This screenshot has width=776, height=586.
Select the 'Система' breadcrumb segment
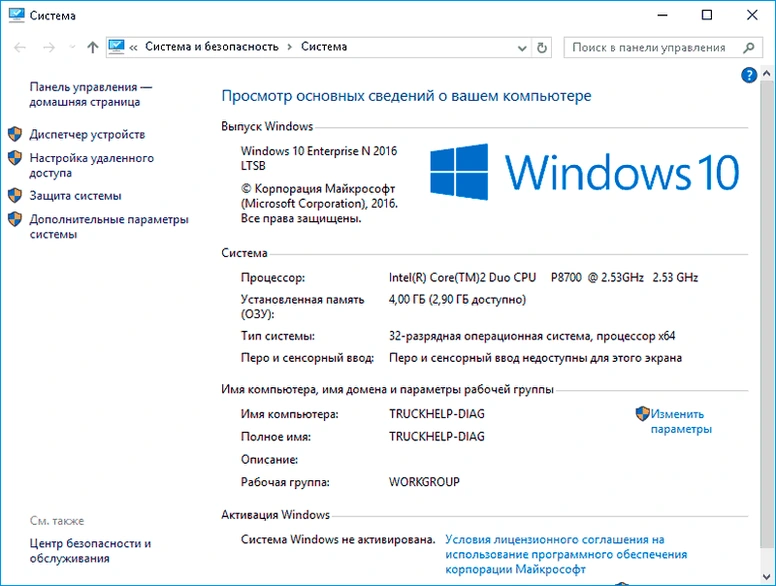tap(324, 47)
